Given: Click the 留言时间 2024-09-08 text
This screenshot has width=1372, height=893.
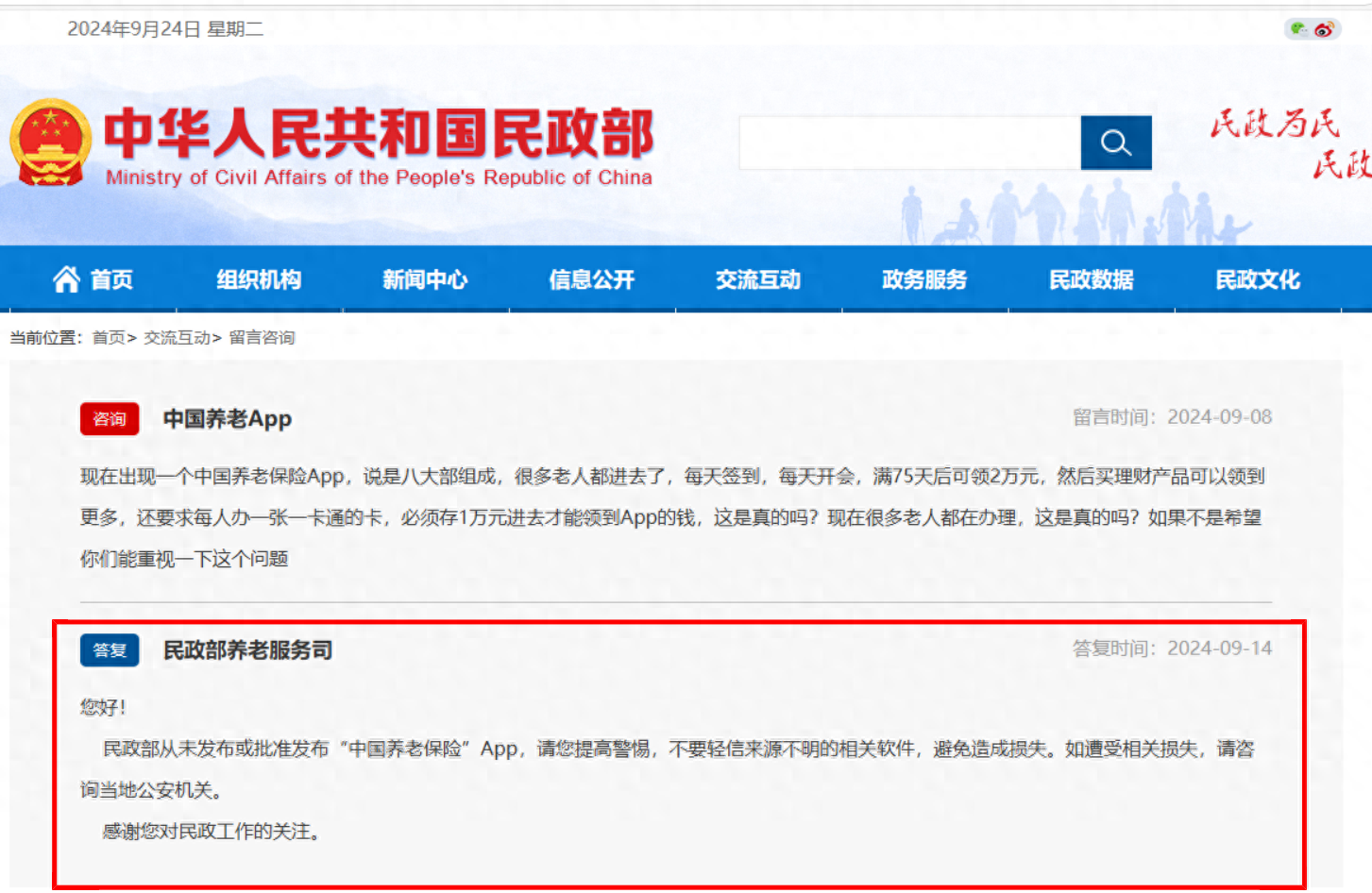Looking at the screenshot, I should coord(1172,417).
